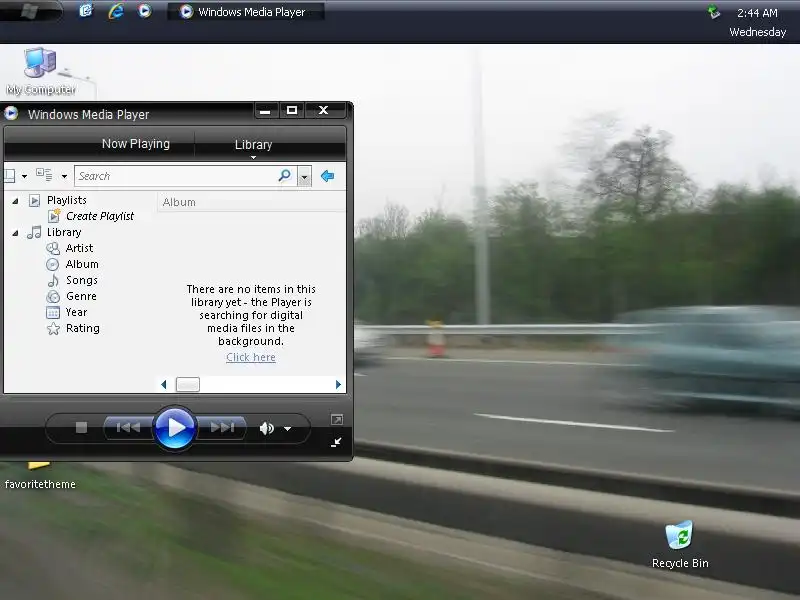Launch Media Player quick launch icon
This screenshot has width=800, height=600.
pos(145,11)
